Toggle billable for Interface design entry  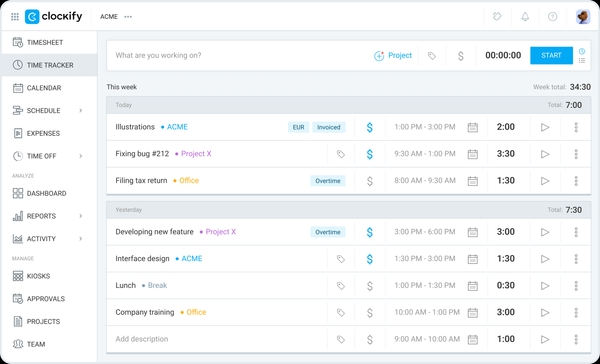tap(369, 259)
